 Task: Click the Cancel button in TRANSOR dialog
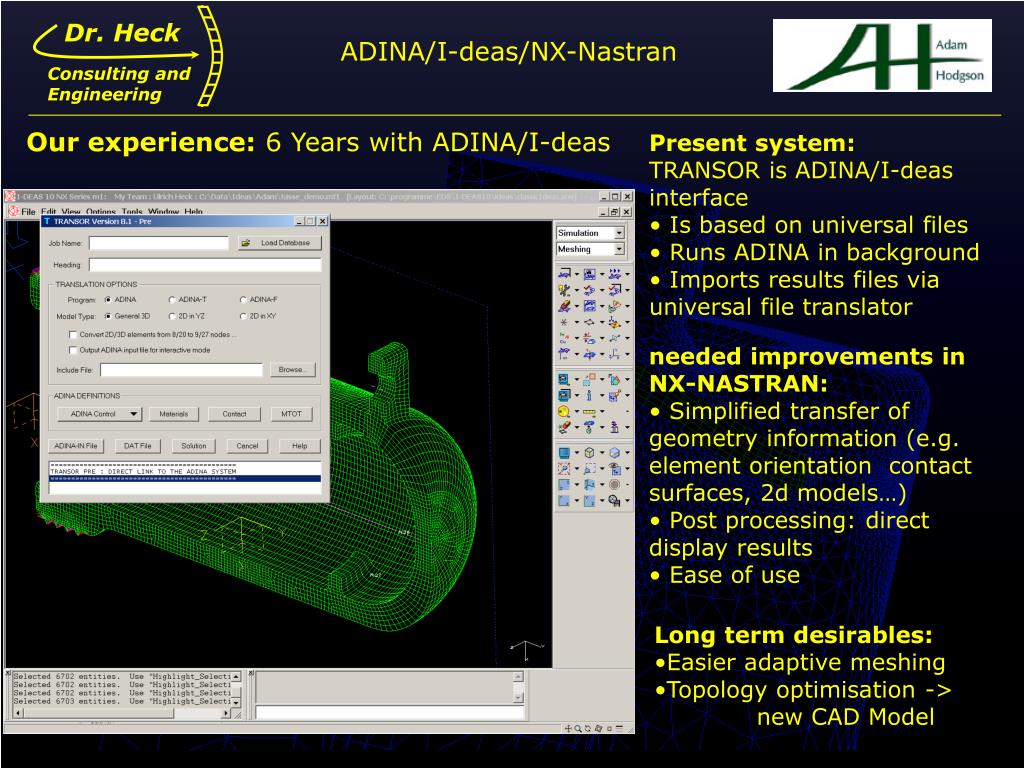[x=247, y=446]
